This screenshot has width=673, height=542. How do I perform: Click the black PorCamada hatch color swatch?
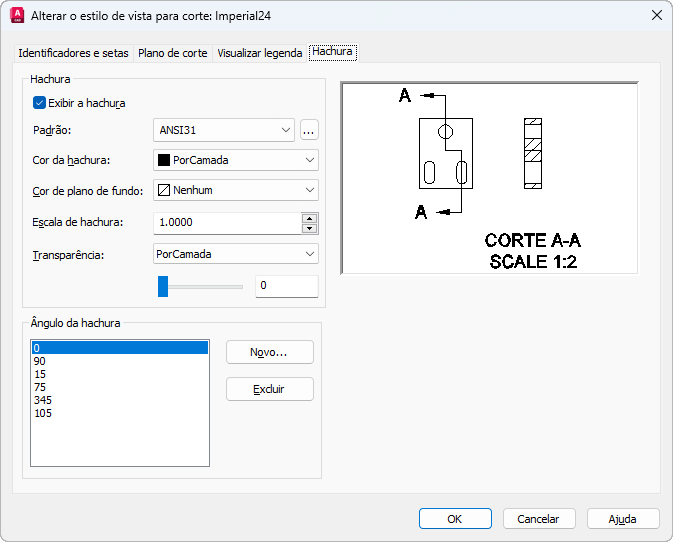click(163, 160)
